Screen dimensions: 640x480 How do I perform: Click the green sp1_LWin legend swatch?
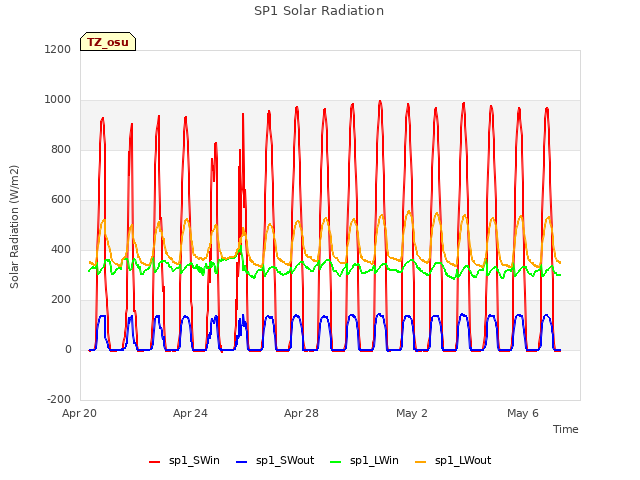click(336, 462)
